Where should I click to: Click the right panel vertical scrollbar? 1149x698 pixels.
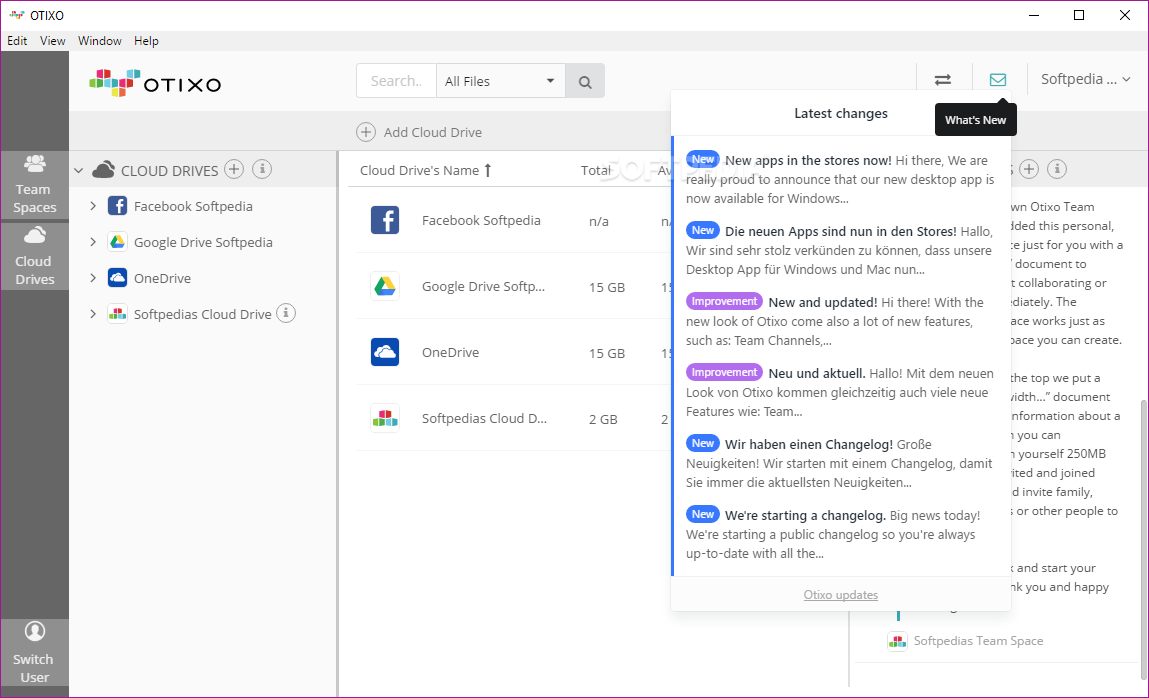pyautogui.click(x=1144, y=542)
